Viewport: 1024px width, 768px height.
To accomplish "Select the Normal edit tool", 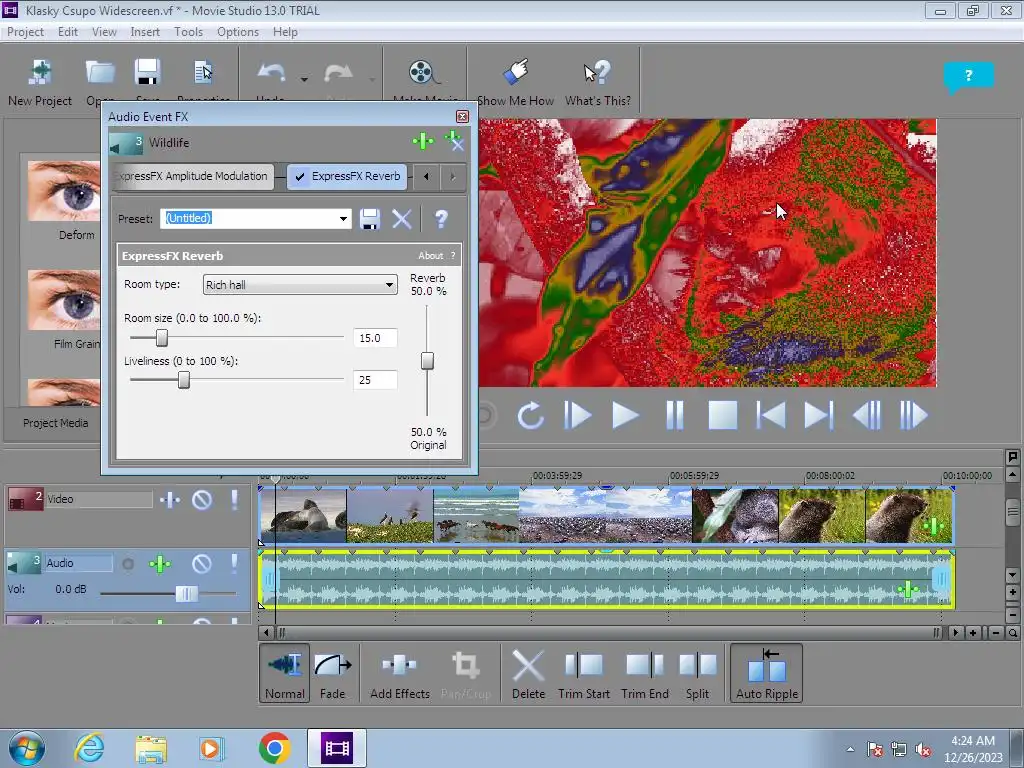I will (x=285, y=673).
